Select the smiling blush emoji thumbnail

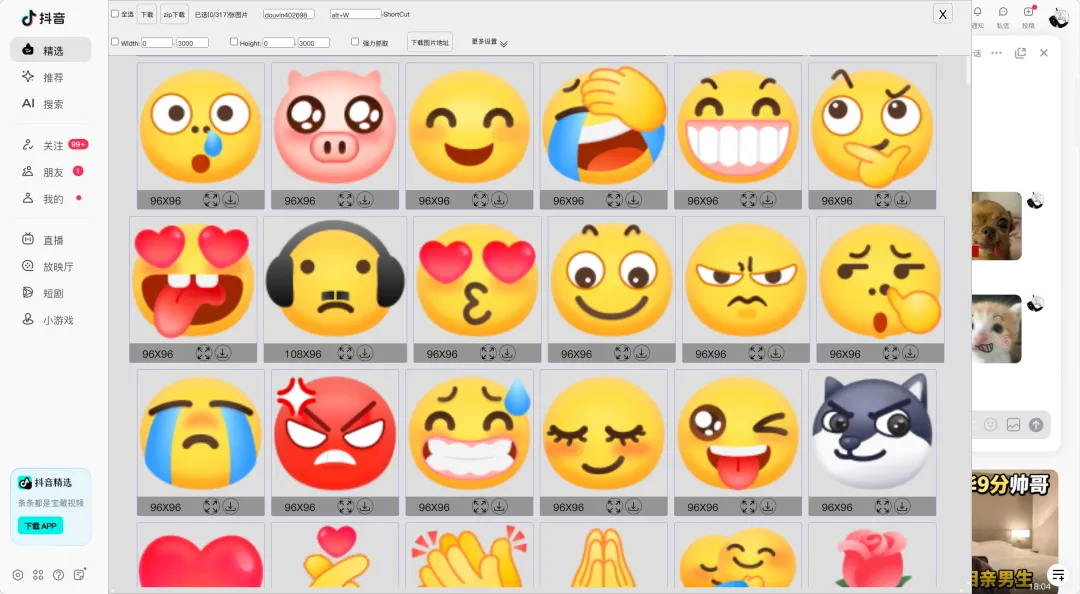point(469,127)
